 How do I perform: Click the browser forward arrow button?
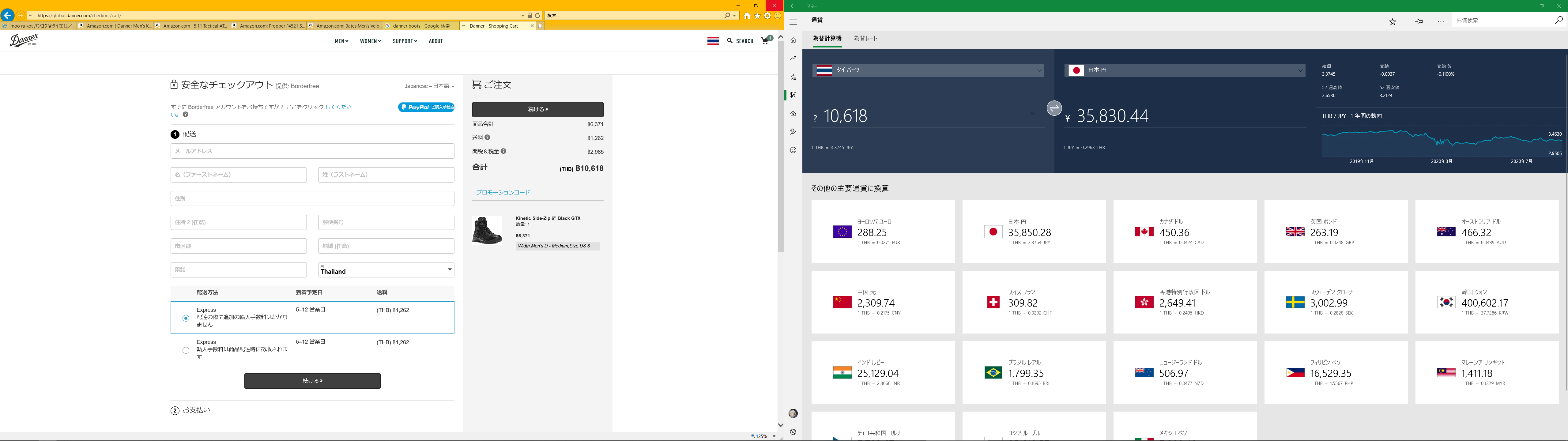coord(21,15)
